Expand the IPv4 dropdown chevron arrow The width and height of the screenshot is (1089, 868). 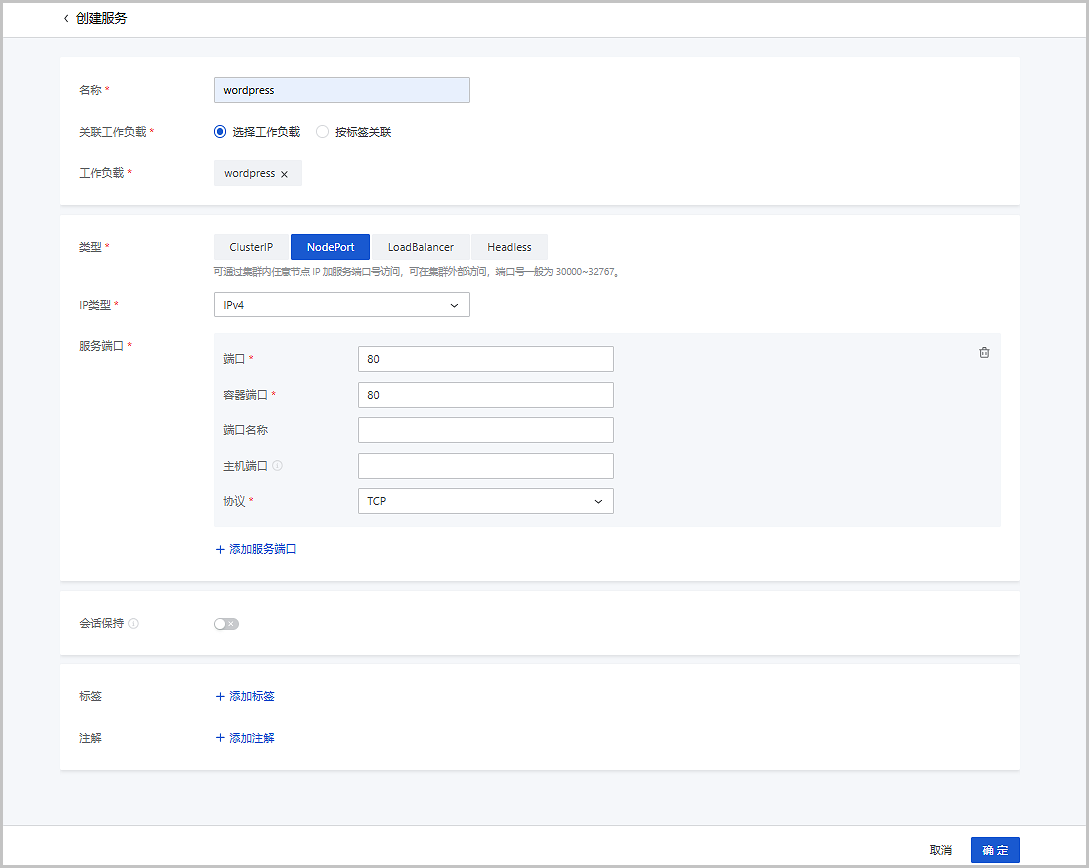pos(455,304)
